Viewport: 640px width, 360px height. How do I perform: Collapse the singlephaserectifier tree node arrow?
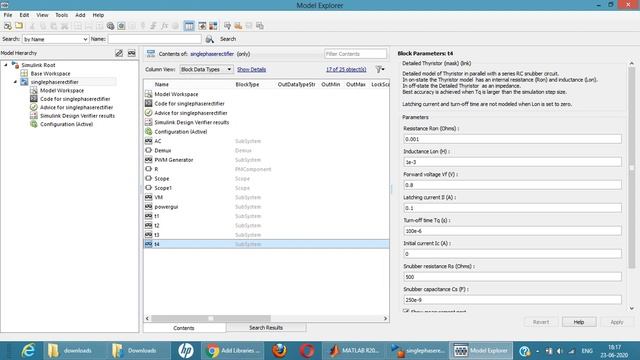(15, 82)
